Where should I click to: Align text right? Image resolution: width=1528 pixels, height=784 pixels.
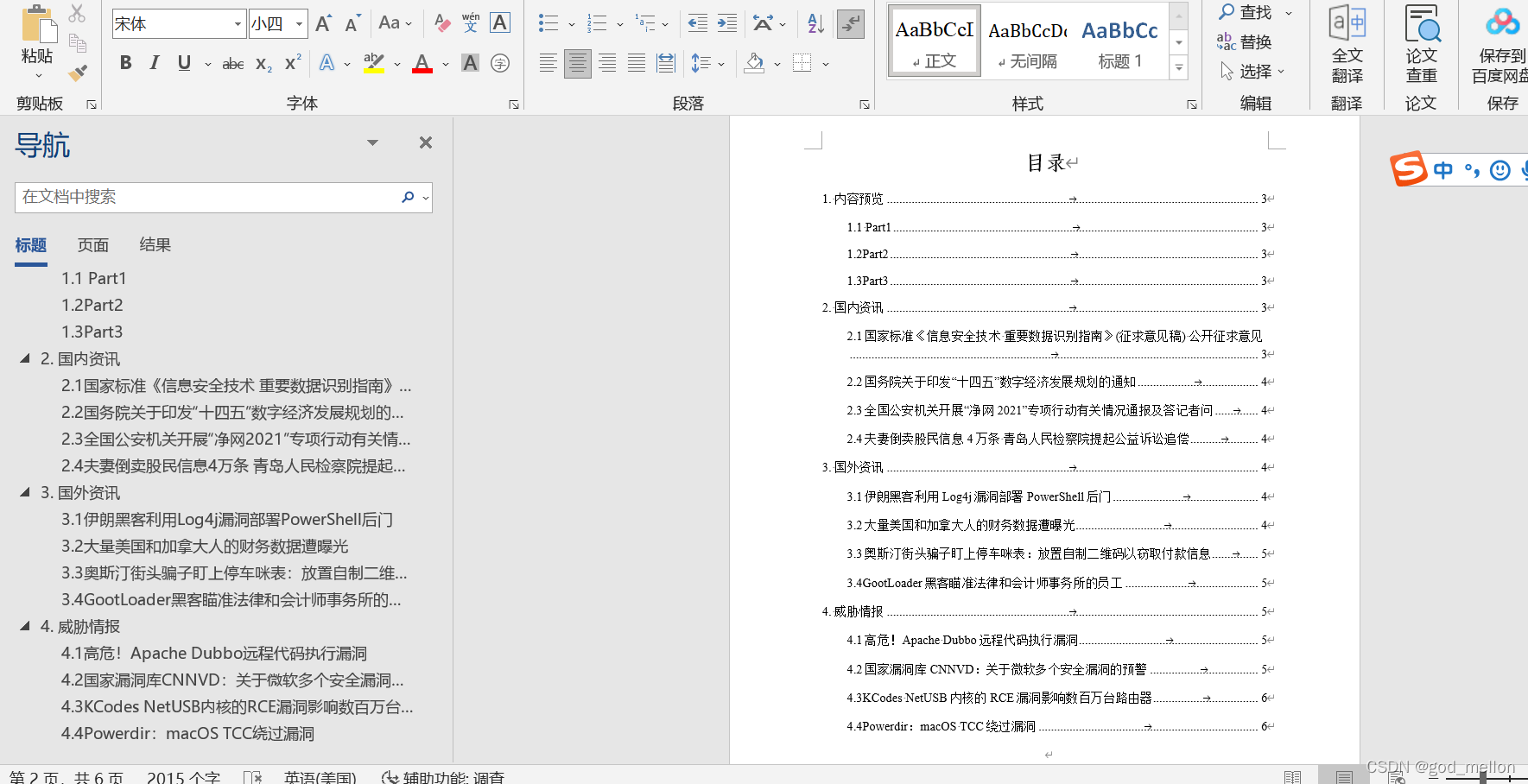[x=607, y=63]
